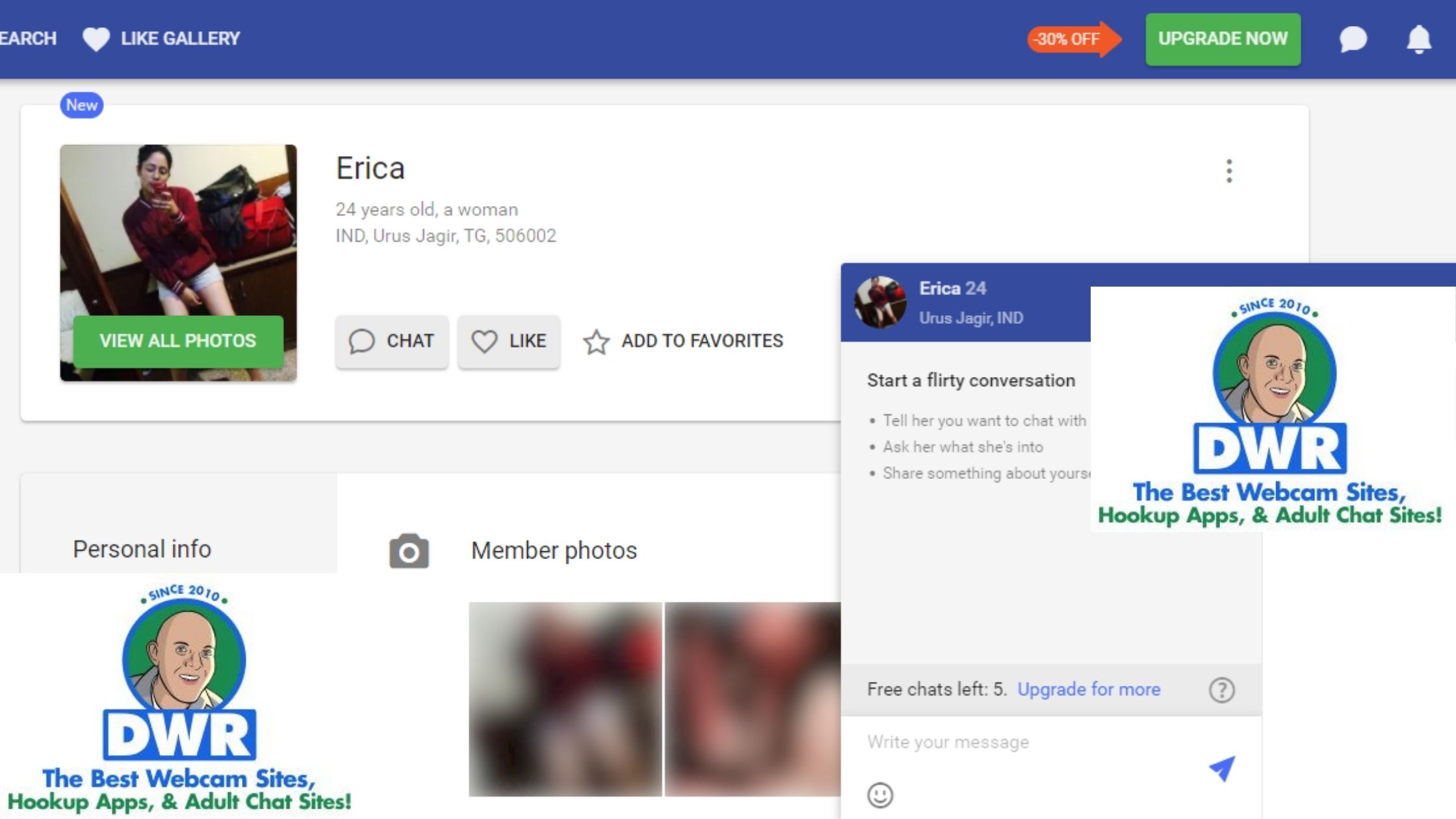1456x819 pixels.
Task: Click the Upgrade Now button
Action: [x=1223, y=39]
